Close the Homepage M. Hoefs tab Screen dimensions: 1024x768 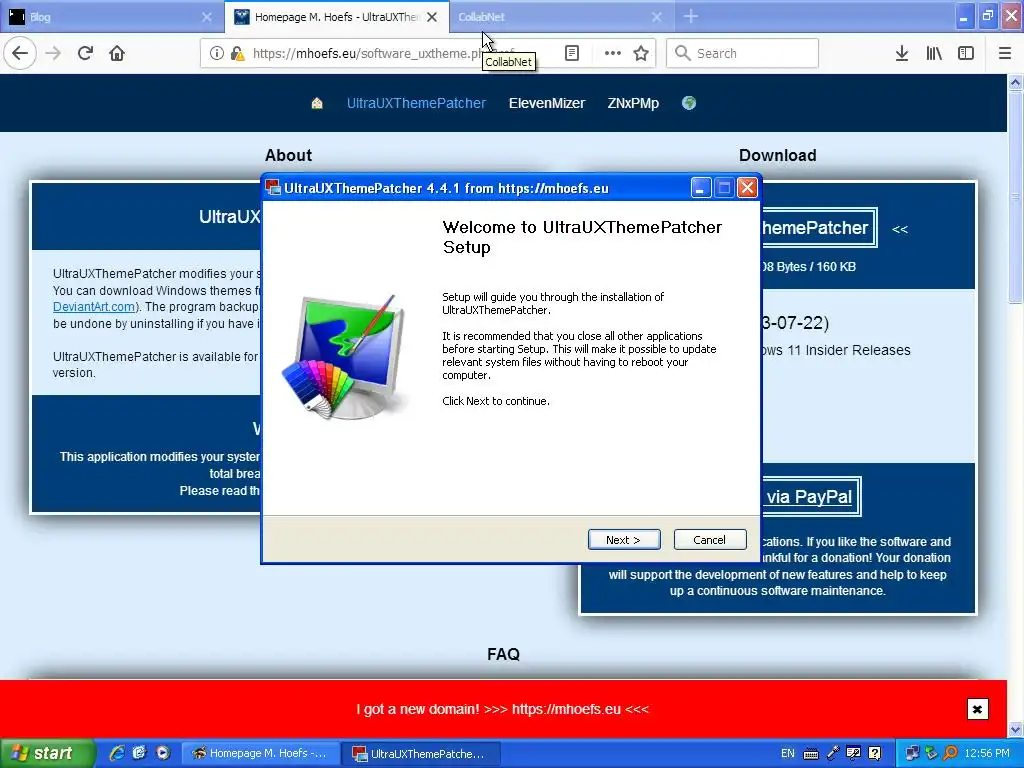tap(432, 17)
